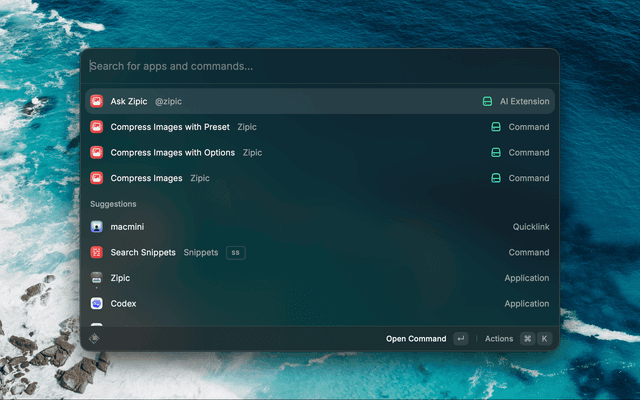Click the @zipic alias text

pos(168,102)
